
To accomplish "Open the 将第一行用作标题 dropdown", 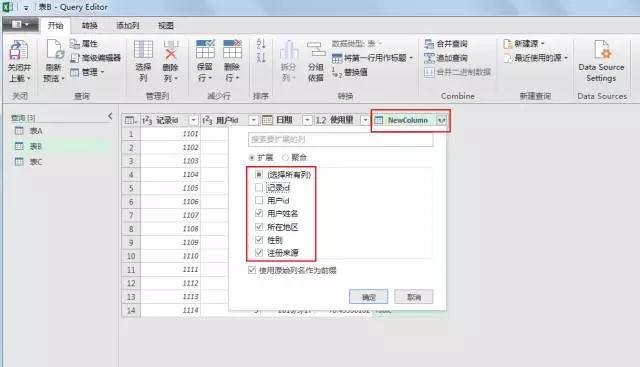I will 372,58.
